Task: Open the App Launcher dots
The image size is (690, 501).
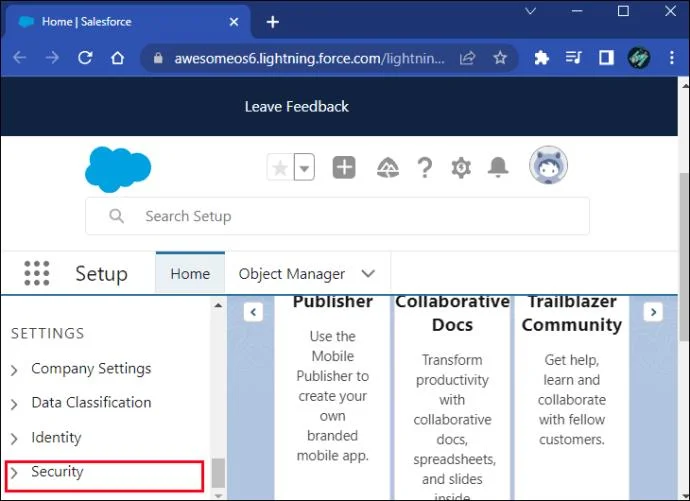Action: tap(37, 273)
